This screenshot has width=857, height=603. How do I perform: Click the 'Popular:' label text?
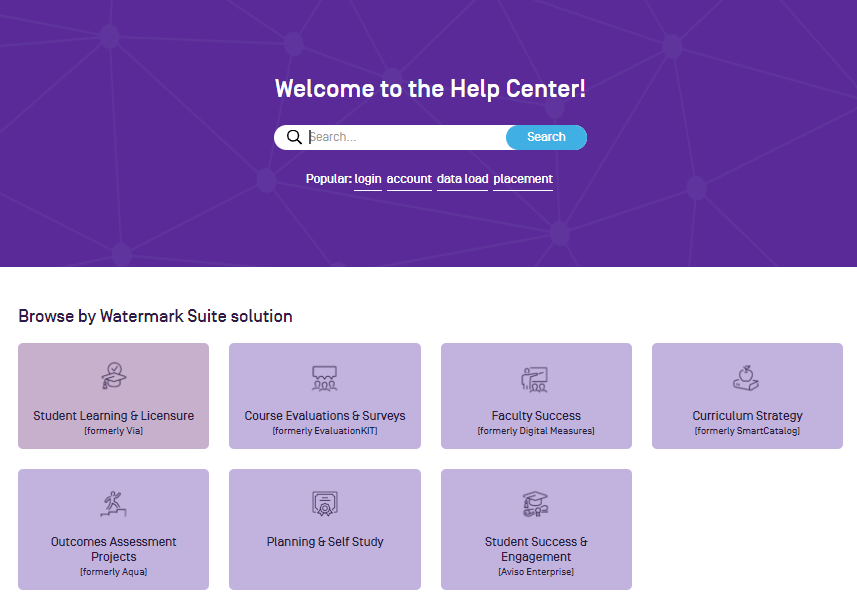[x=328, y=179]
